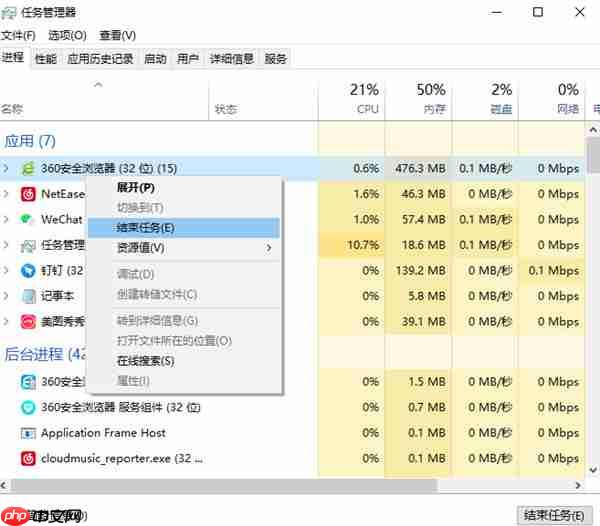Viewport: 600px width, 526px height.
Task: Expand the 任务管理器 process group
Action: (x=6, y=245)
